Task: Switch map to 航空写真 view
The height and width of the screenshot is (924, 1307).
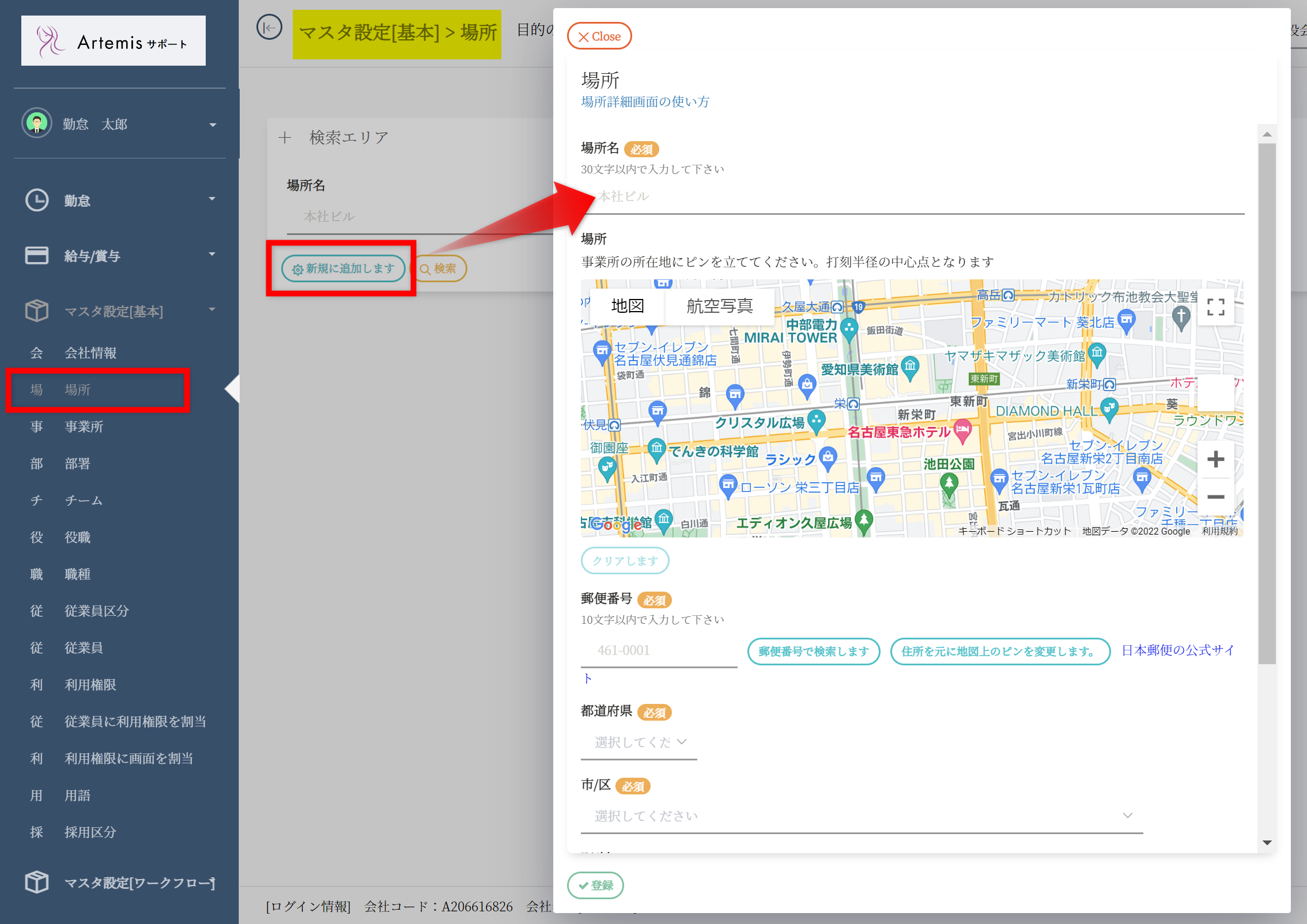Action: click(719, 306)
